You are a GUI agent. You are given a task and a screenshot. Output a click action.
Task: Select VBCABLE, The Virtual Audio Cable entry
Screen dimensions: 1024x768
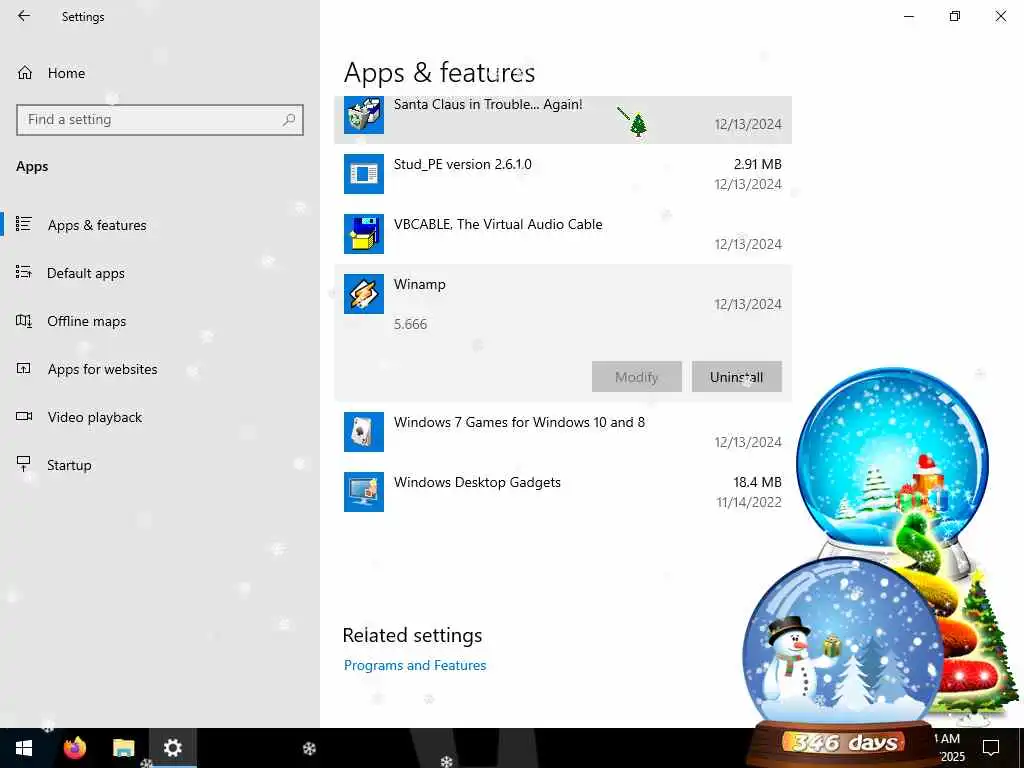pyautogui.click(x=563, y=234)
